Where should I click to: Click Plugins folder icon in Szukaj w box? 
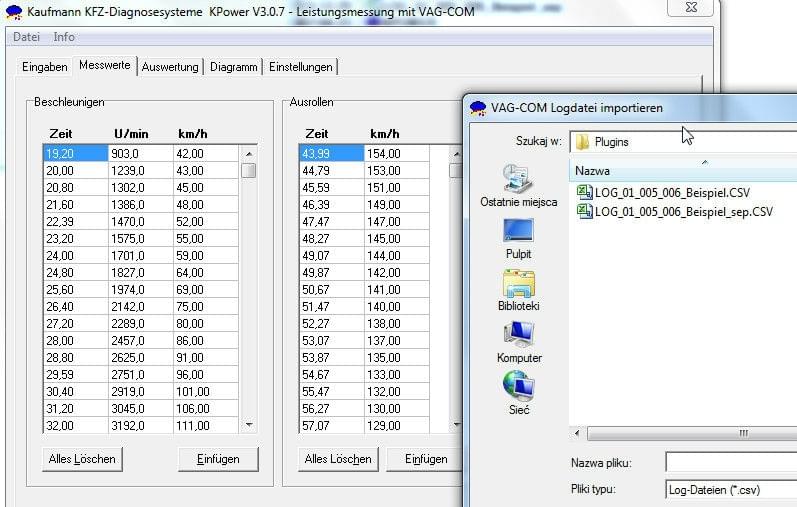coord(583,142)
